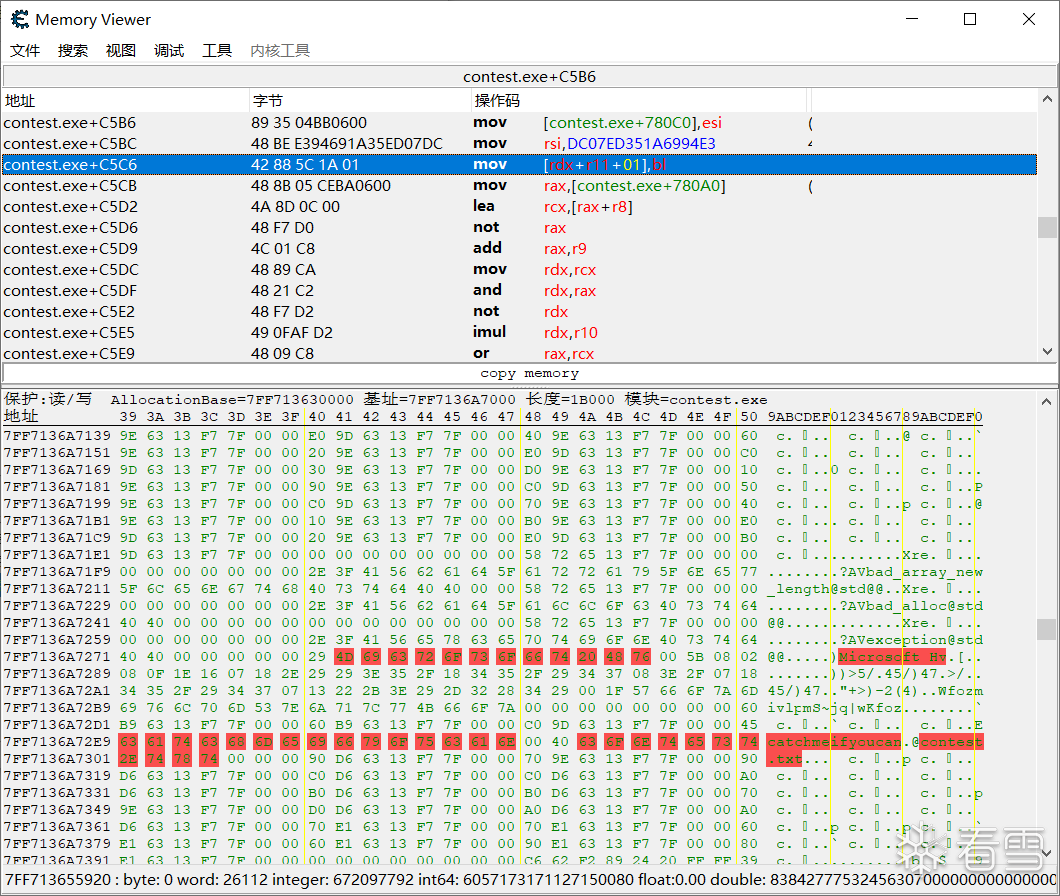The width and height of the screenshot is (1060, 896).
Task: Click operand rsi,DC07ED351A6994E3
Action: pos(629,143)
